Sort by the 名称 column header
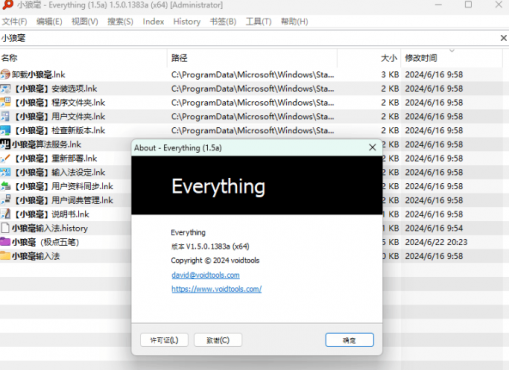The height and width of the screenshot is (370, 509). [x=83, y=58]
